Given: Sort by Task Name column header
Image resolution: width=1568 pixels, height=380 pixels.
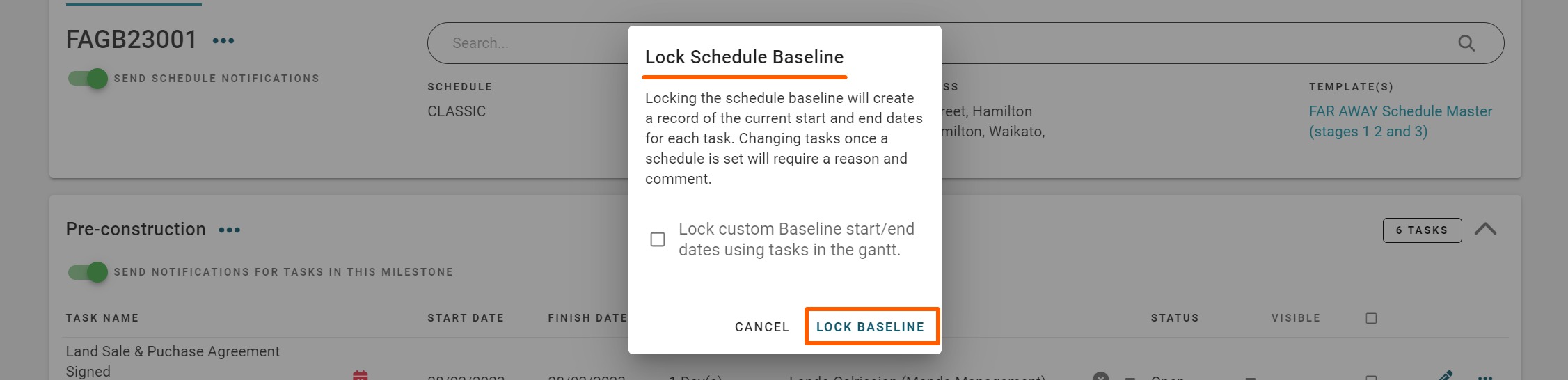Looking at the screenshot, I should [x=102, y=318].
